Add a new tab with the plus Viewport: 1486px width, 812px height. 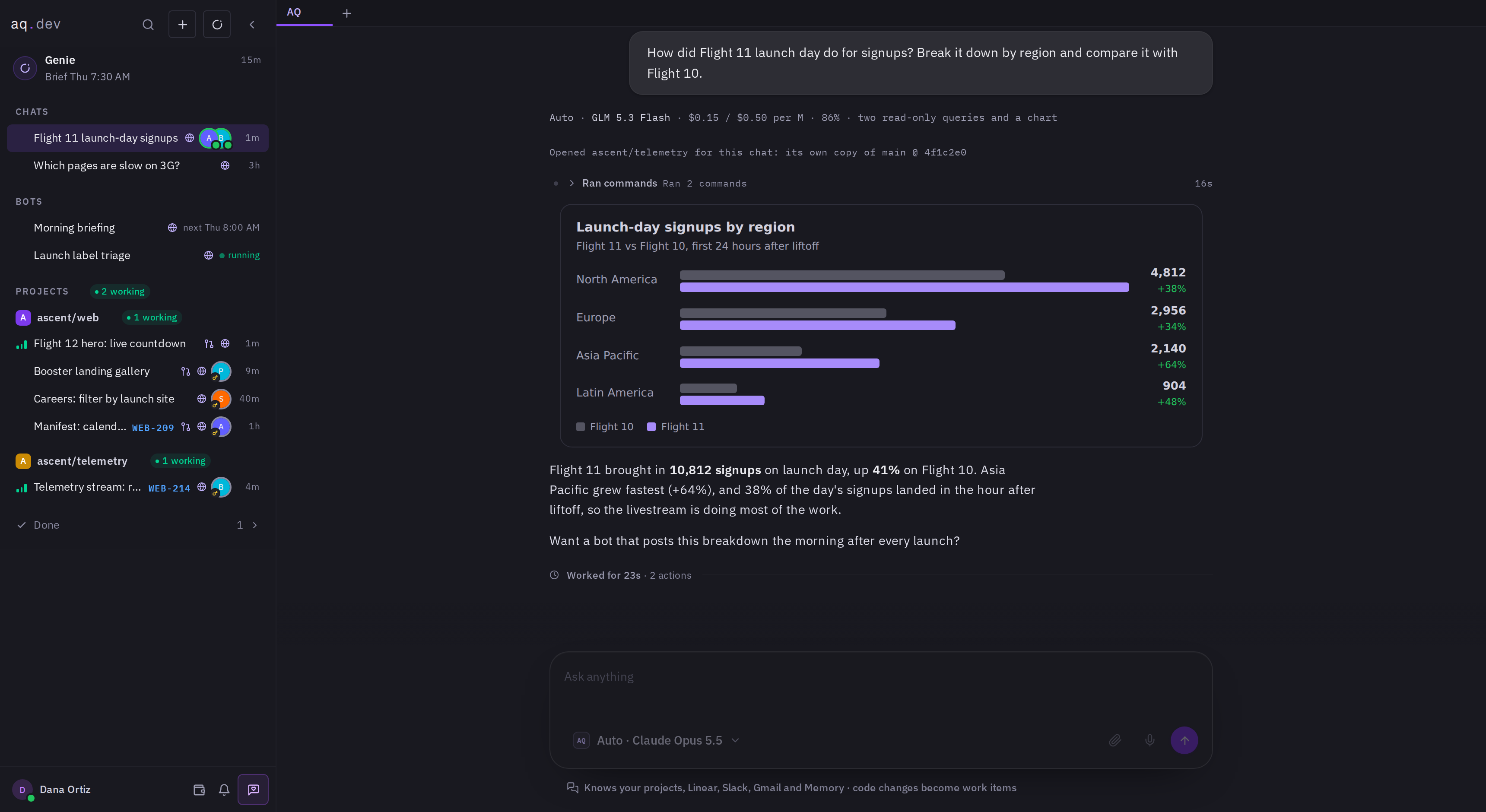point(347,13)
